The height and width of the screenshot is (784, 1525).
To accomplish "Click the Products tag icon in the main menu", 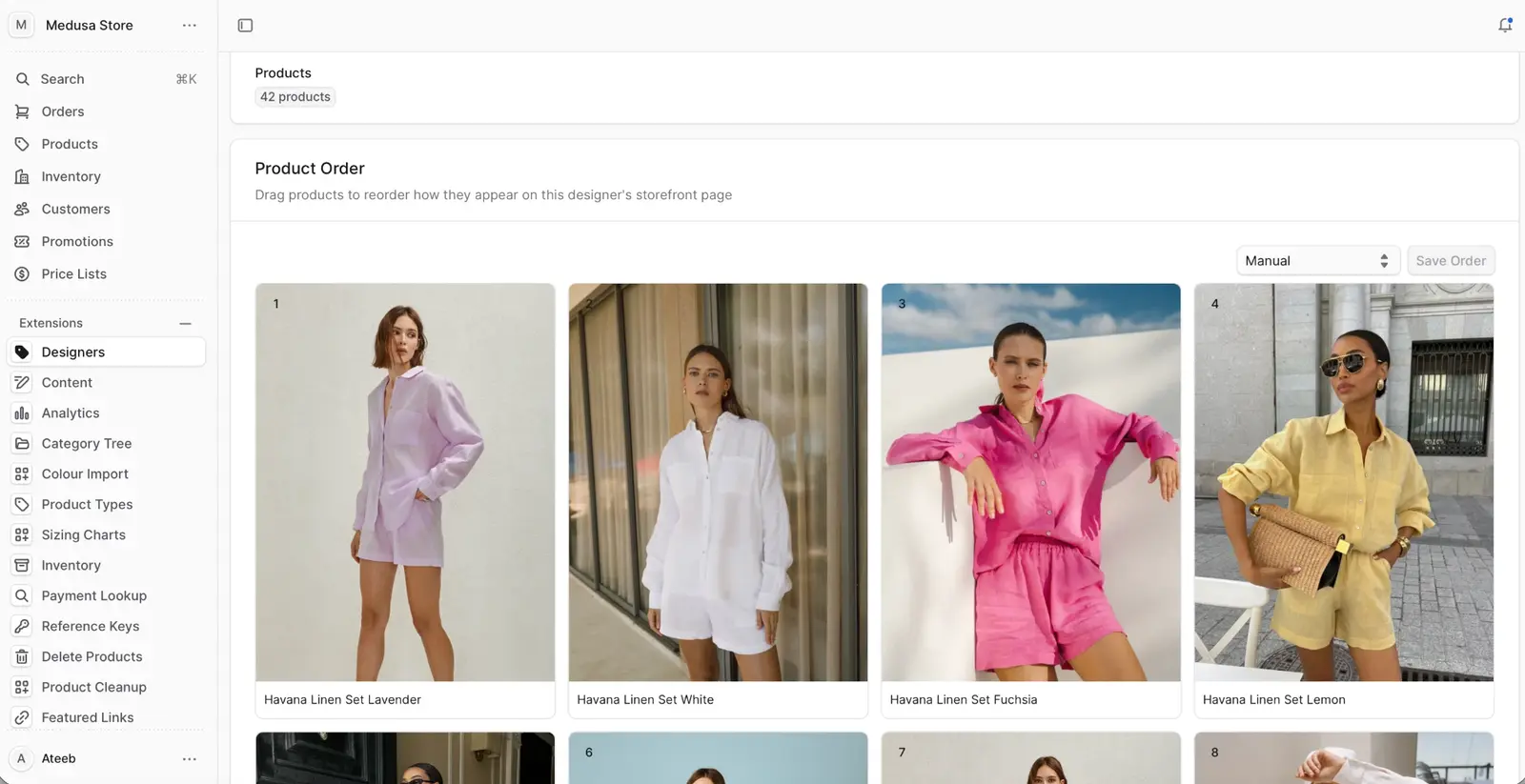I will point(22,144).
